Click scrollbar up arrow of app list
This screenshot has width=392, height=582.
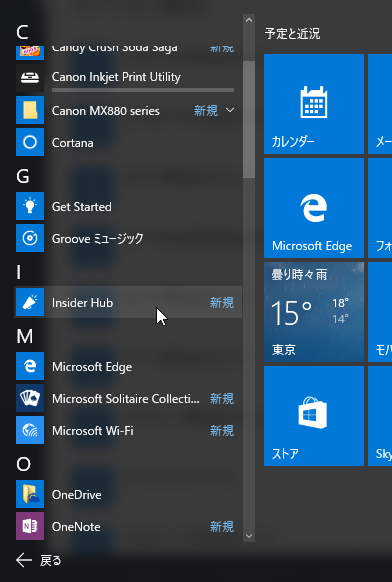pyautogui.click(x=249, y=20)
